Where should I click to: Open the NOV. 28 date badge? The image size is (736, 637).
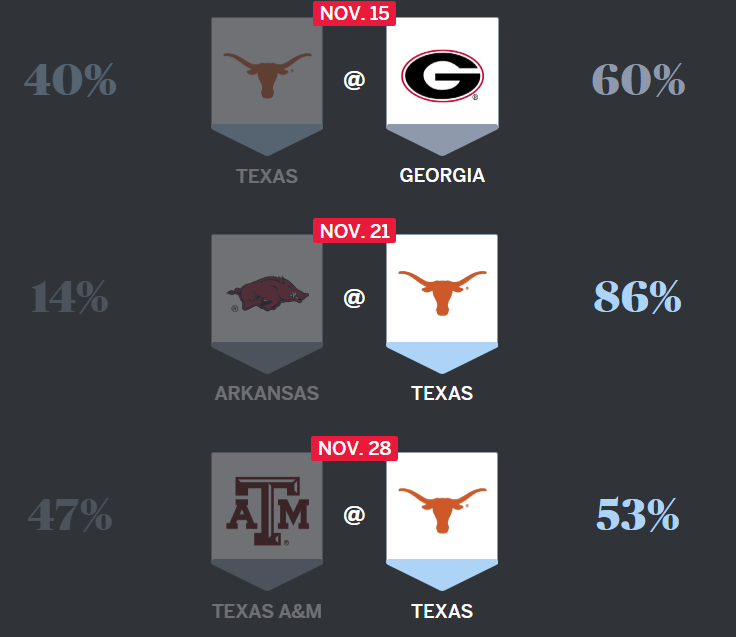[355, 447]
